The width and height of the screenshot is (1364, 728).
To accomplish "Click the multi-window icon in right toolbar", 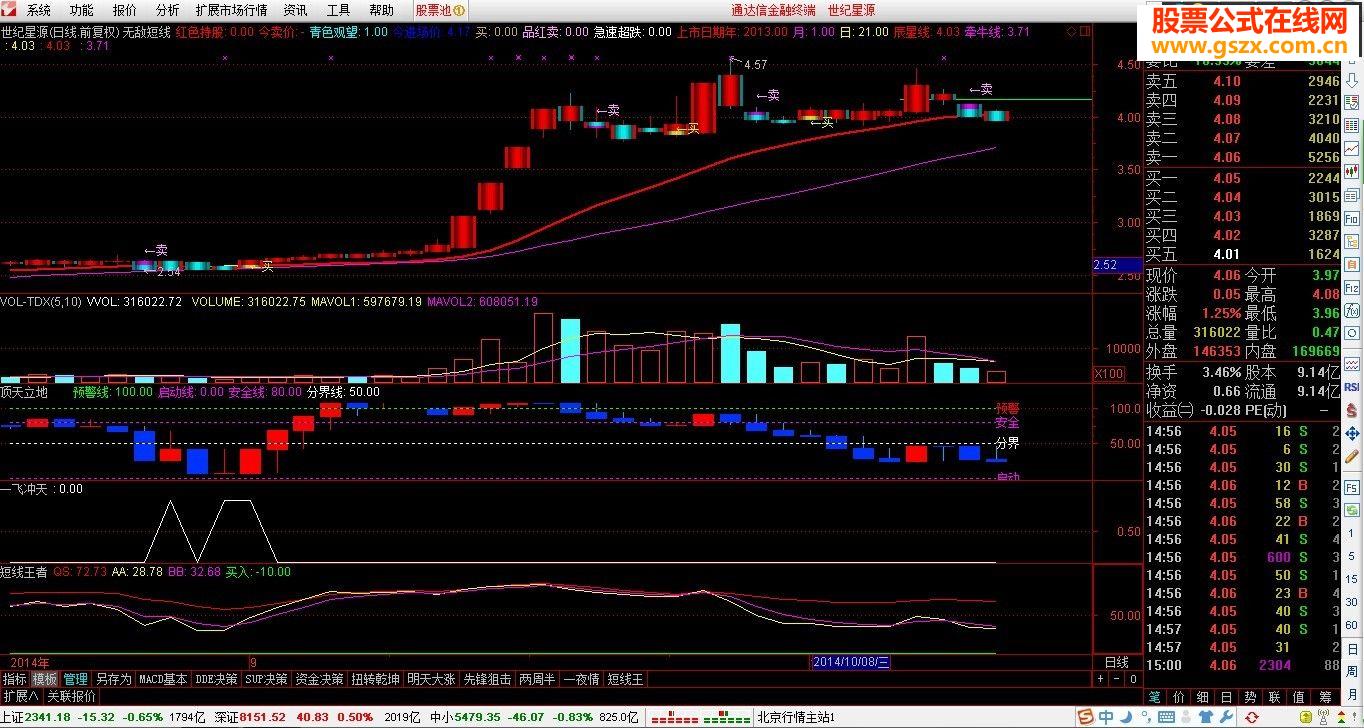I will (x=1351, y=195).
